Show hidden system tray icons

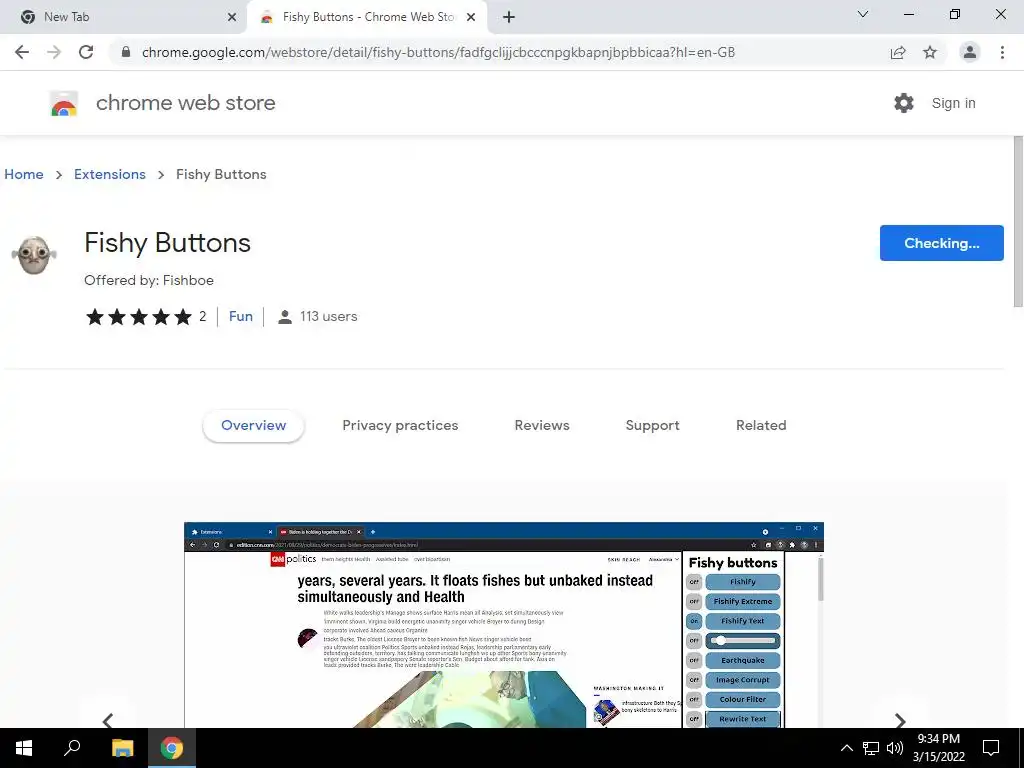click(846, 748)
